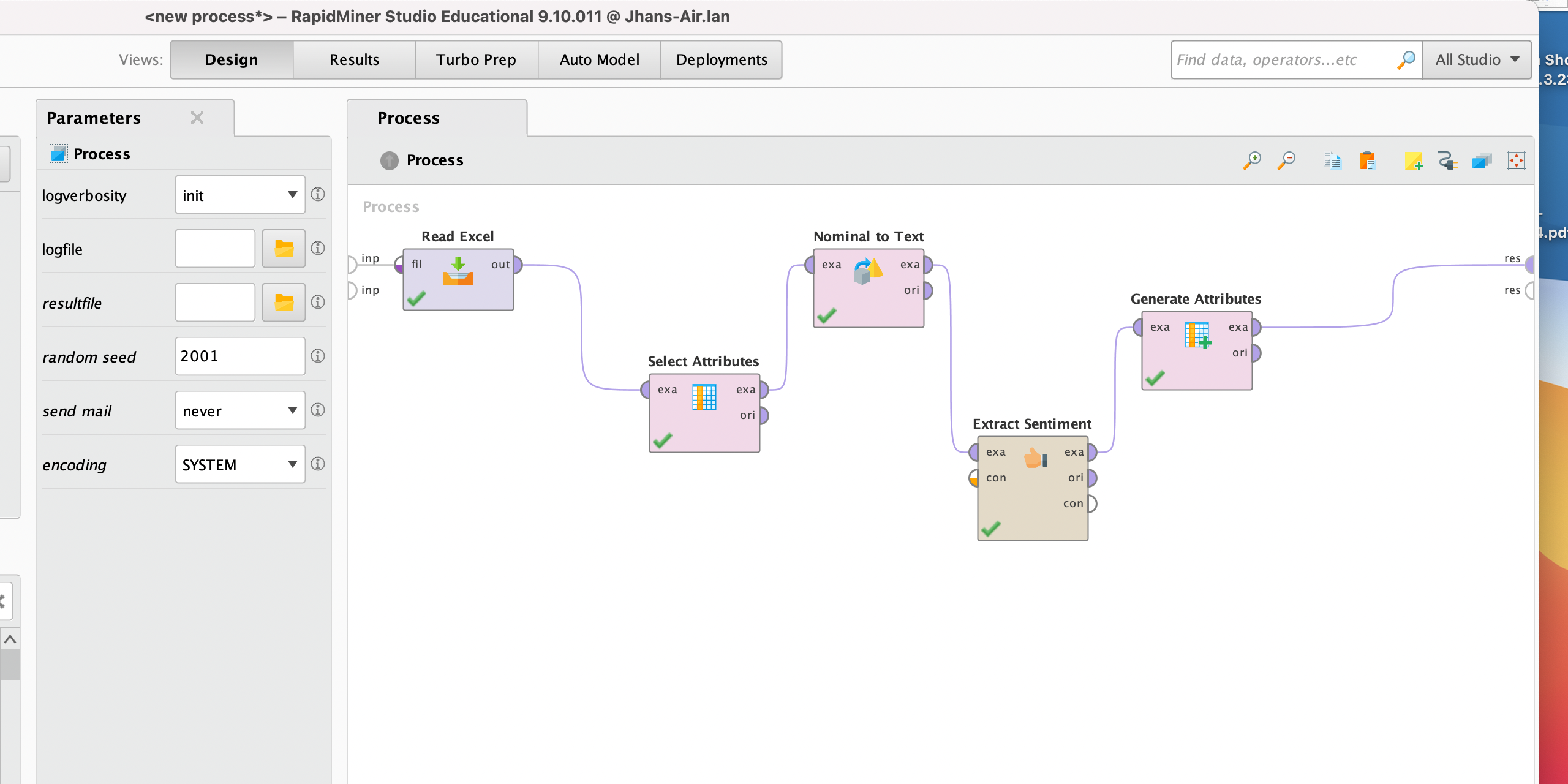1568x784 pixels.
Task: Show info for the encoding parameter
Action: 318,464
